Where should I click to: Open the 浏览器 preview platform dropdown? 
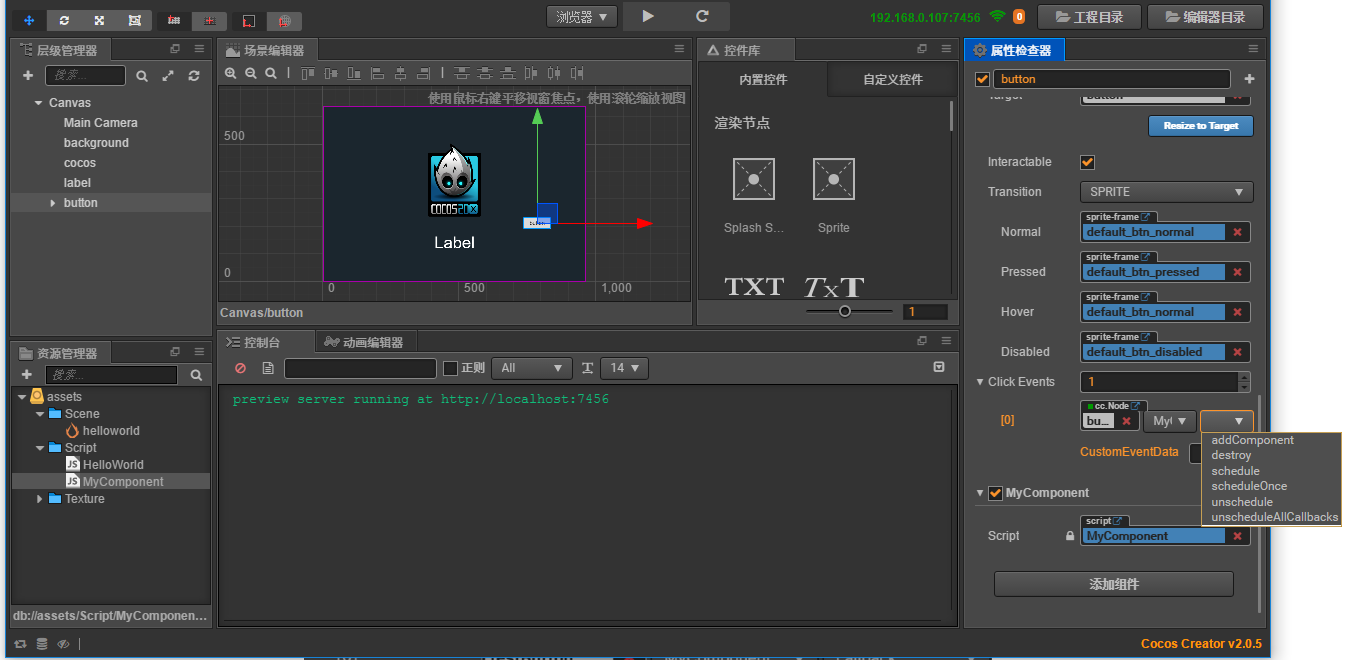coord(581,17)
